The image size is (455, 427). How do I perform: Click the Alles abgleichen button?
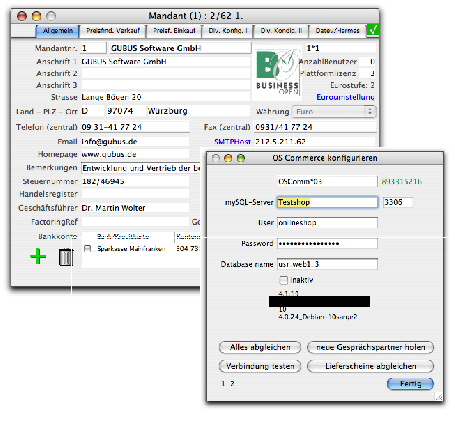click(260, 347)
